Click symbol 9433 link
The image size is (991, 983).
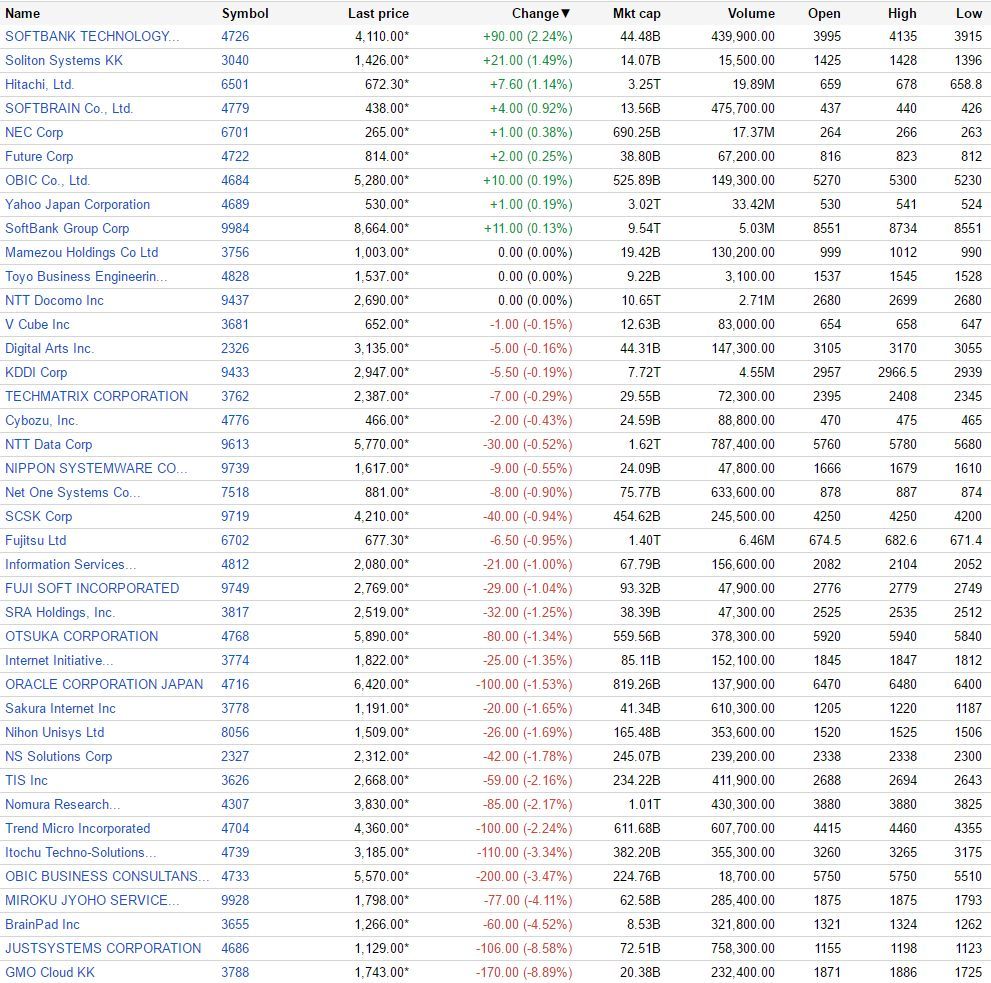tap(235, 373)
